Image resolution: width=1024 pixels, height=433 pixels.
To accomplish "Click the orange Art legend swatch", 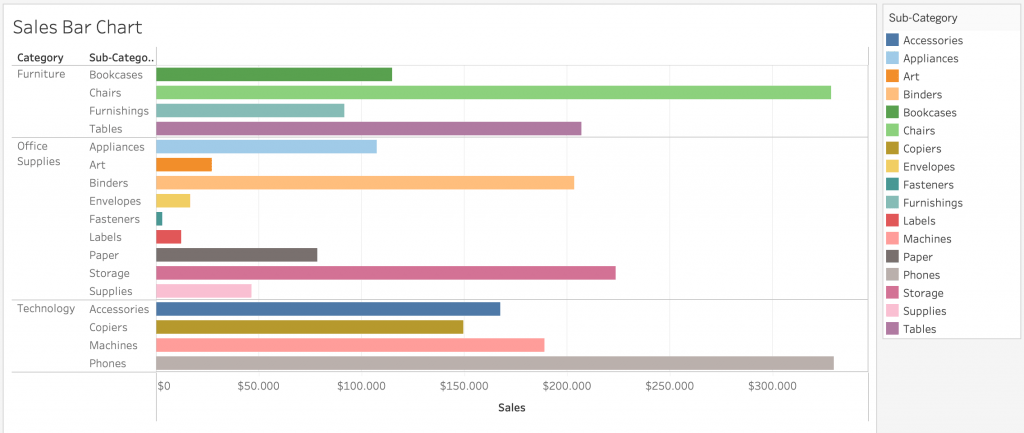I will click(892, 76).
